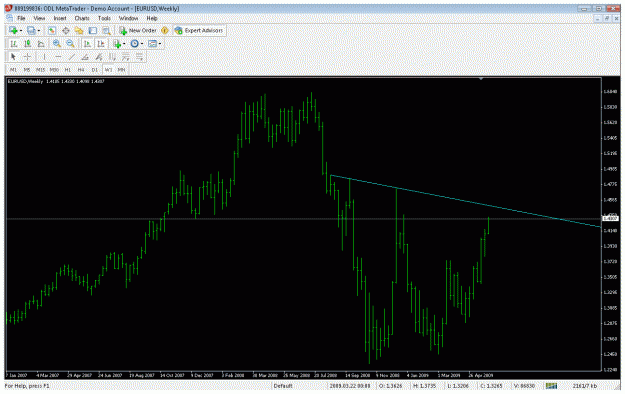The image size is (625, 394).
Task: Toggle Chart Shift option
Action: point(101,44)
